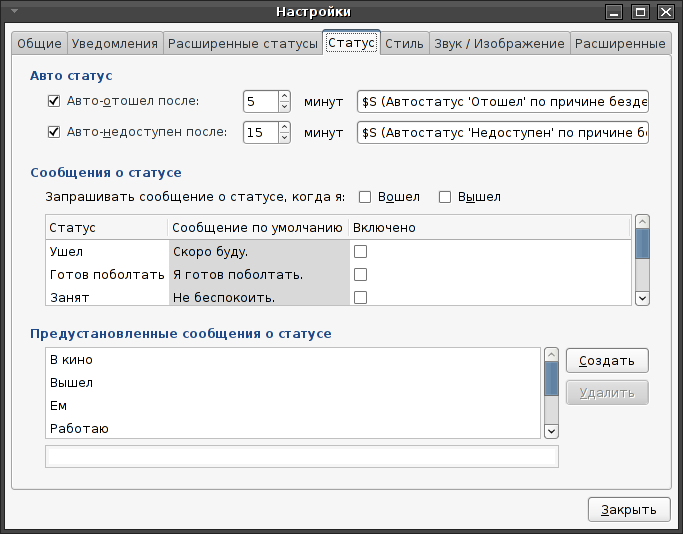
Task: Click the preset list scroll down arrow
Action: 551,431
